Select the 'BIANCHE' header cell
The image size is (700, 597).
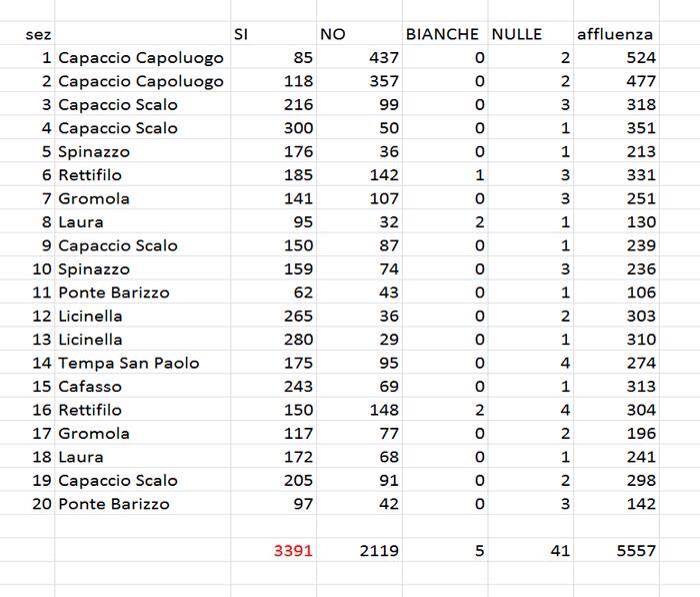click(445, 34)
